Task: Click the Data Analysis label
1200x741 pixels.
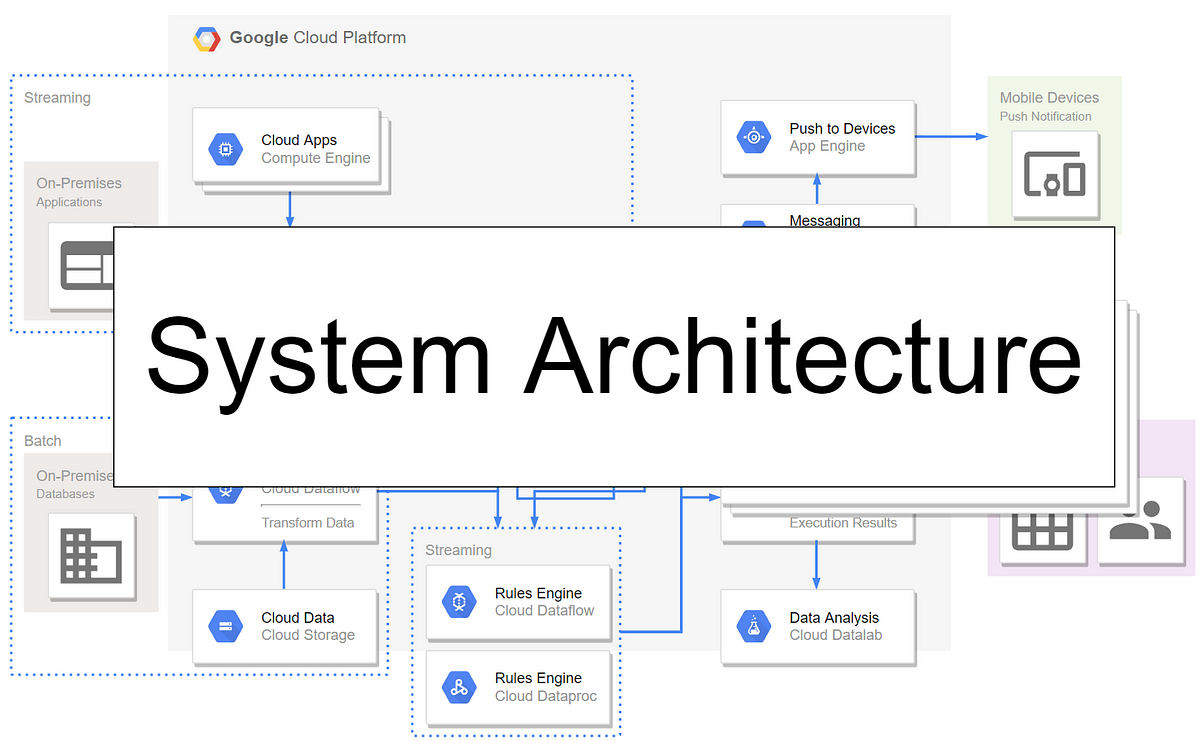Action: coord(836,617)
